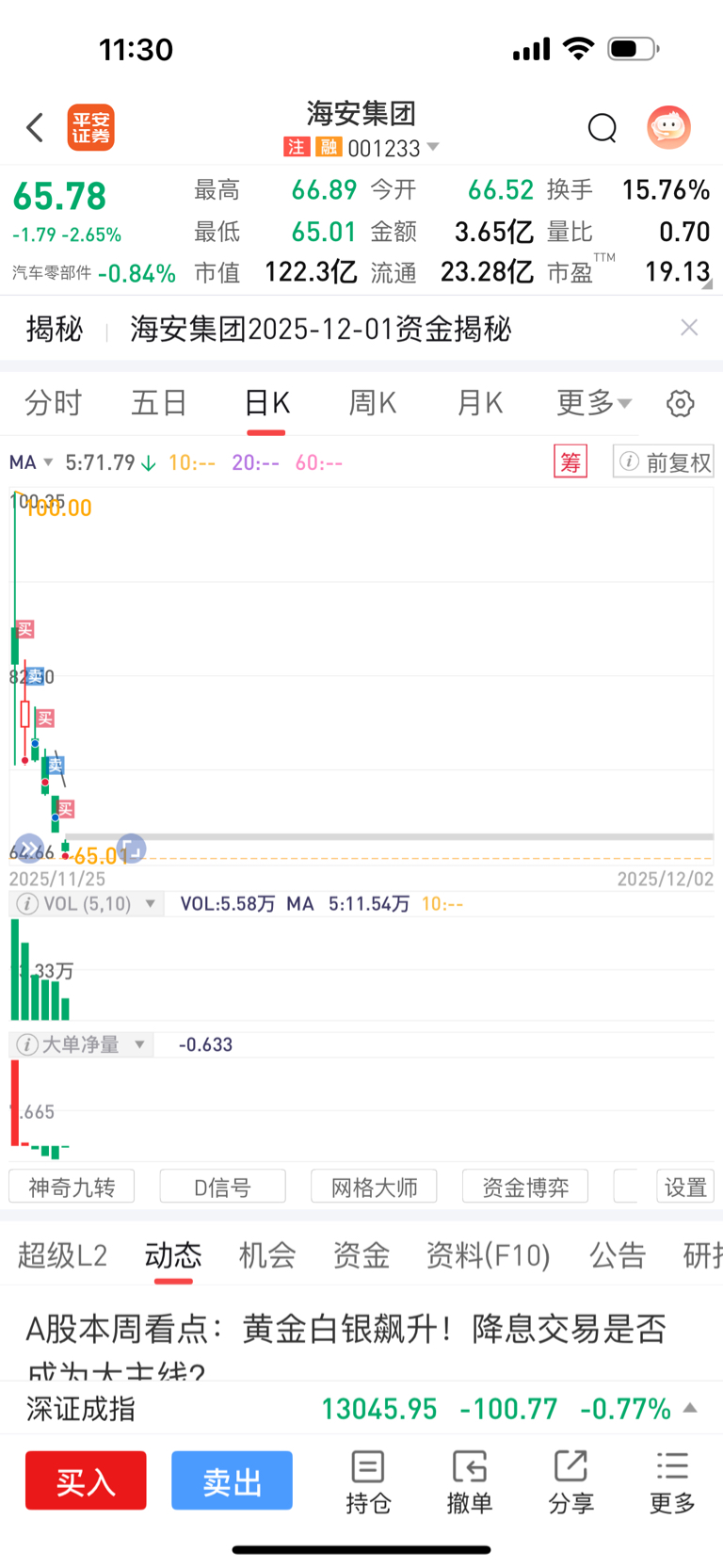Toggle the 筹 chip distribution icon

point(570,462)
